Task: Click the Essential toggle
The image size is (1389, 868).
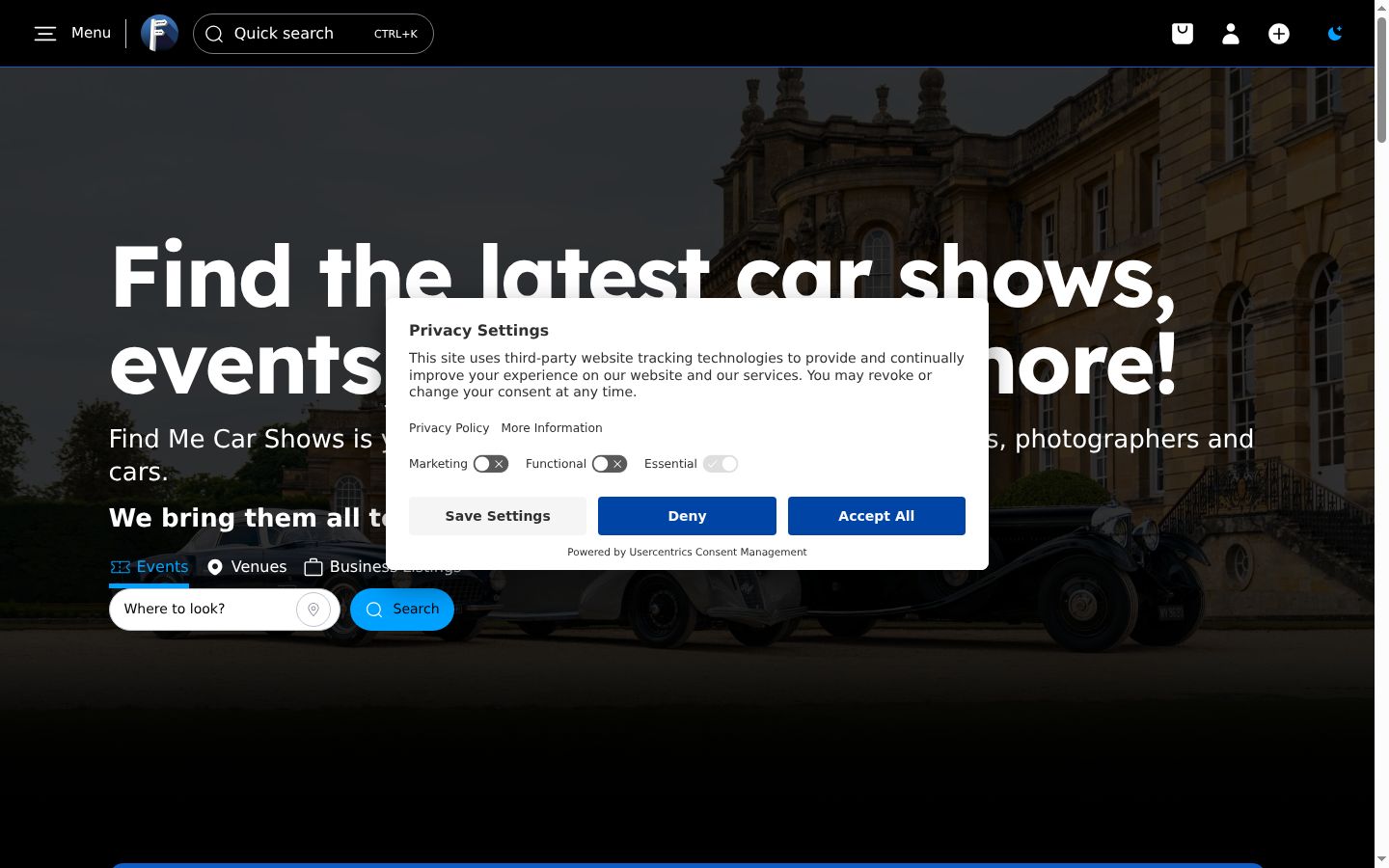Action: [721, 464]
